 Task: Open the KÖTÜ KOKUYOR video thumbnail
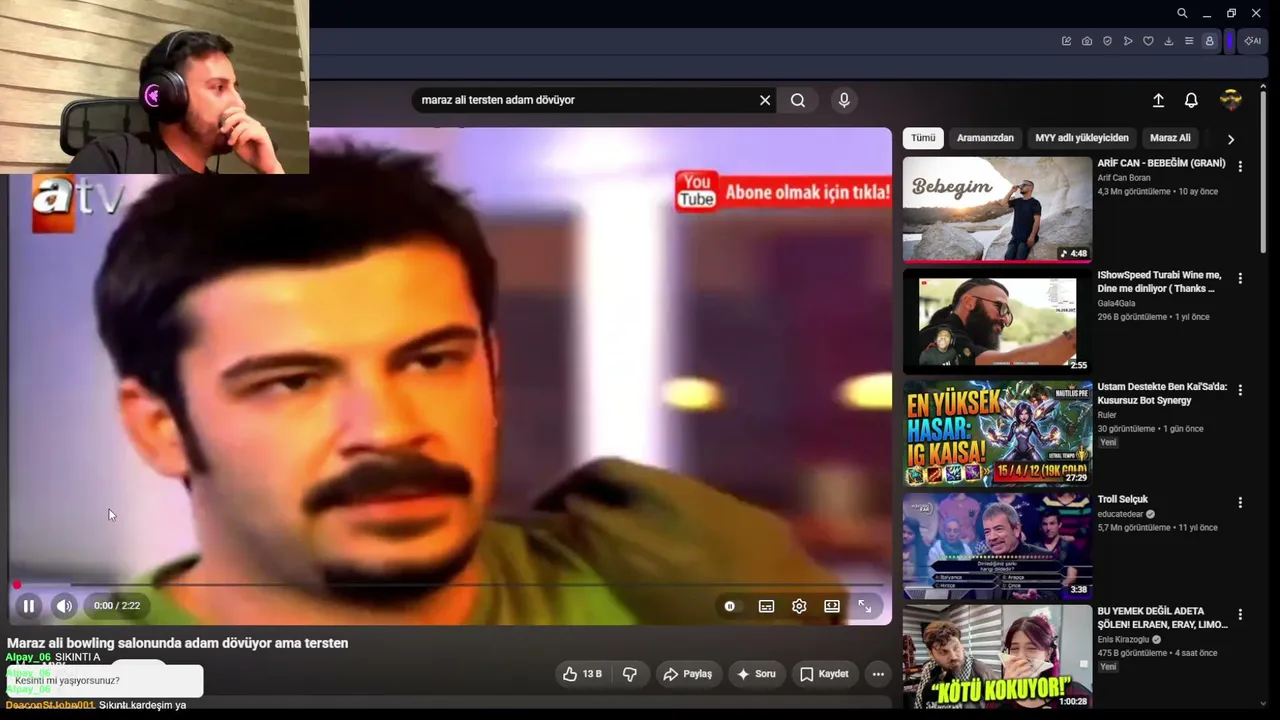pyautogui.click(x=997, y=656)
